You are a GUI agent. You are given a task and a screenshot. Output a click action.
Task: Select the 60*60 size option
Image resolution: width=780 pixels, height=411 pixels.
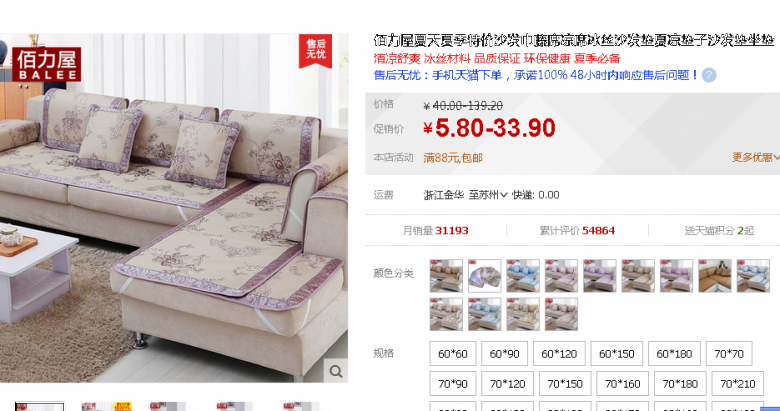point(453,354)
